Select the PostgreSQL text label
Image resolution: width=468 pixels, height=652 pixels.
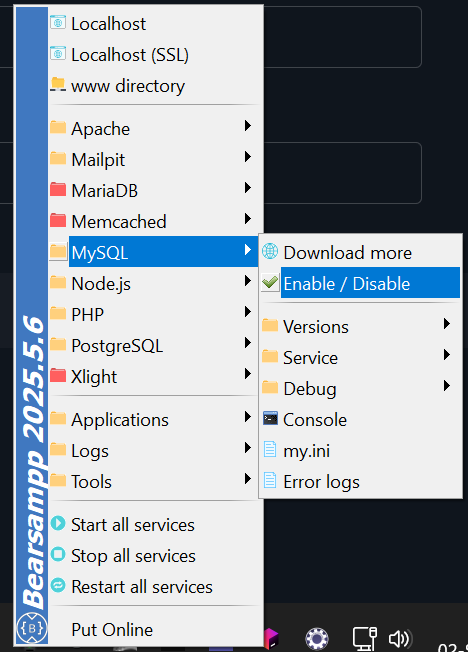(117, 346)
